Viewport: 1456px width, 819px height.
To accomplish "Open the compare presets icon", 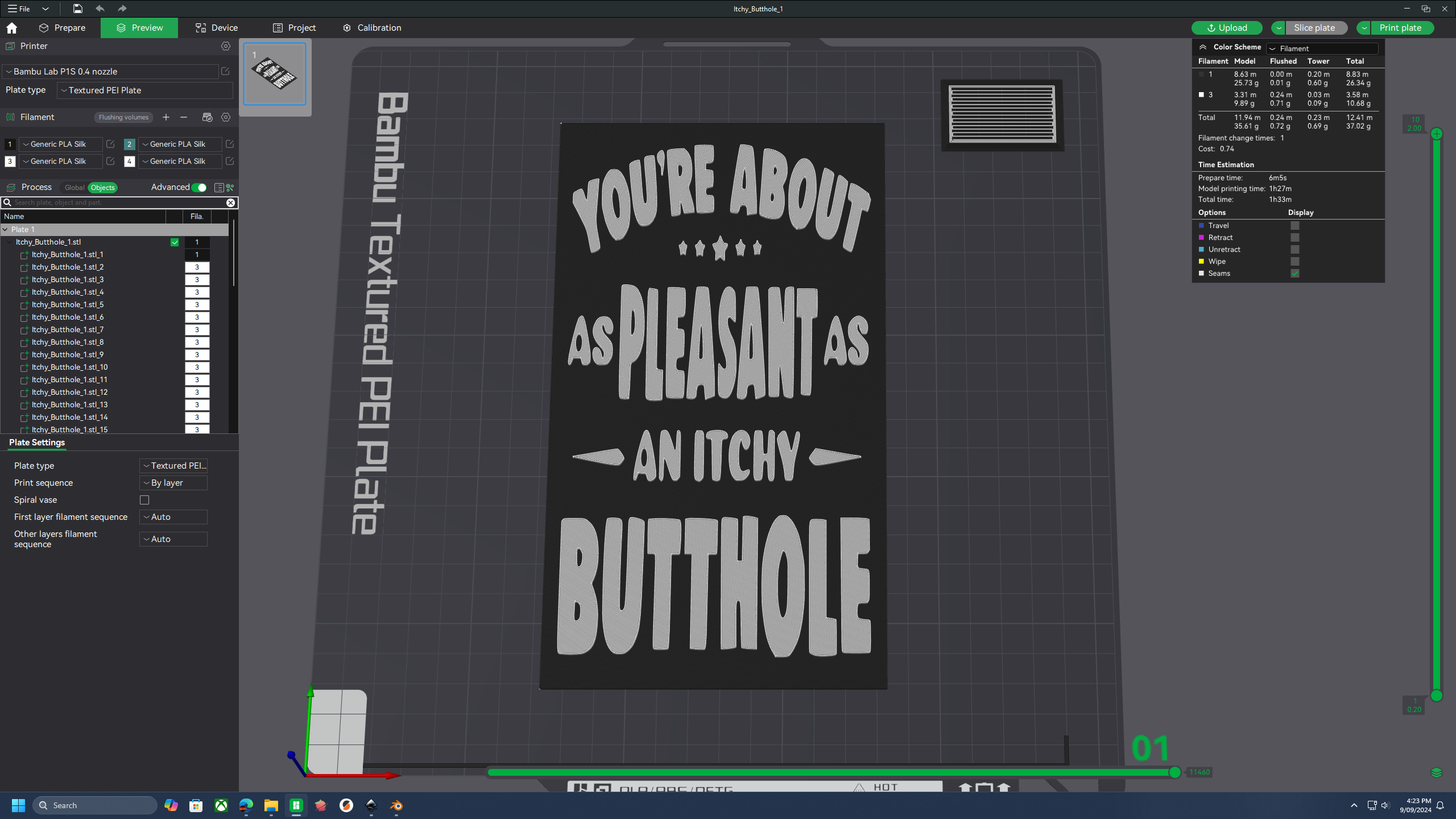I will click(x=230, y=188).
